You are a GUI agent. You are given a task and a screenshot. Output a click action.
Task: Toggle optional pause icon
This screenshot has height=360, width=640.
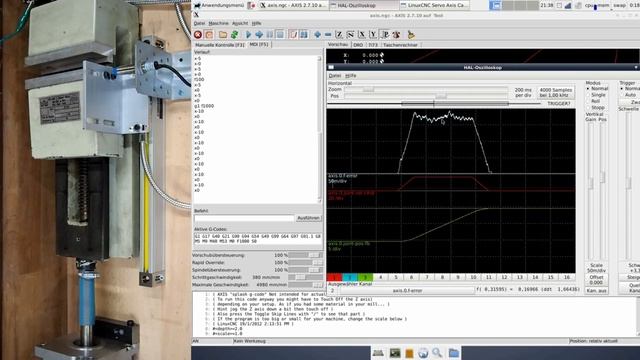pyautogui.click(x=304, y=35)
